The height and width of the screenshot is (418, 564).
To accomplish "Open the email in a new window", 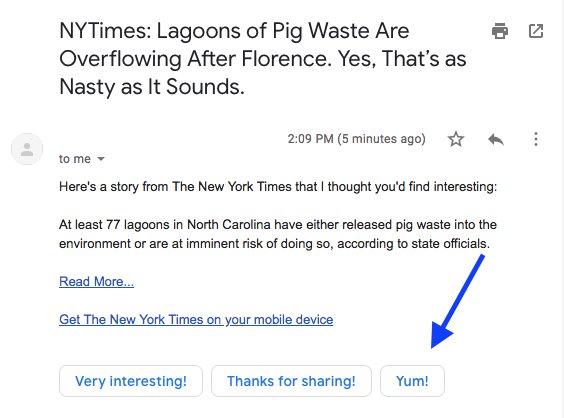I will pos(536,31).
